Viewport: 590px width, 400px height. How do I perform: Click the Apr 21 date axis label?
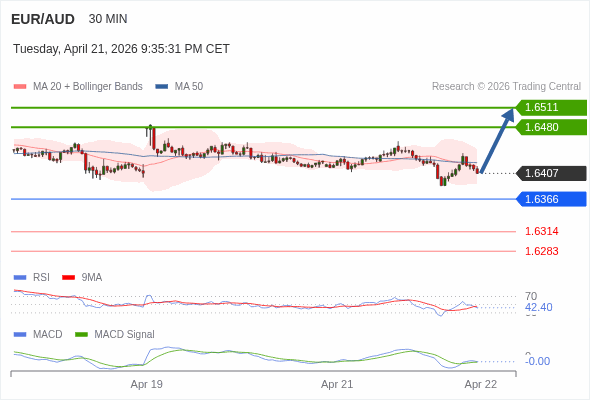pos(337,385)
